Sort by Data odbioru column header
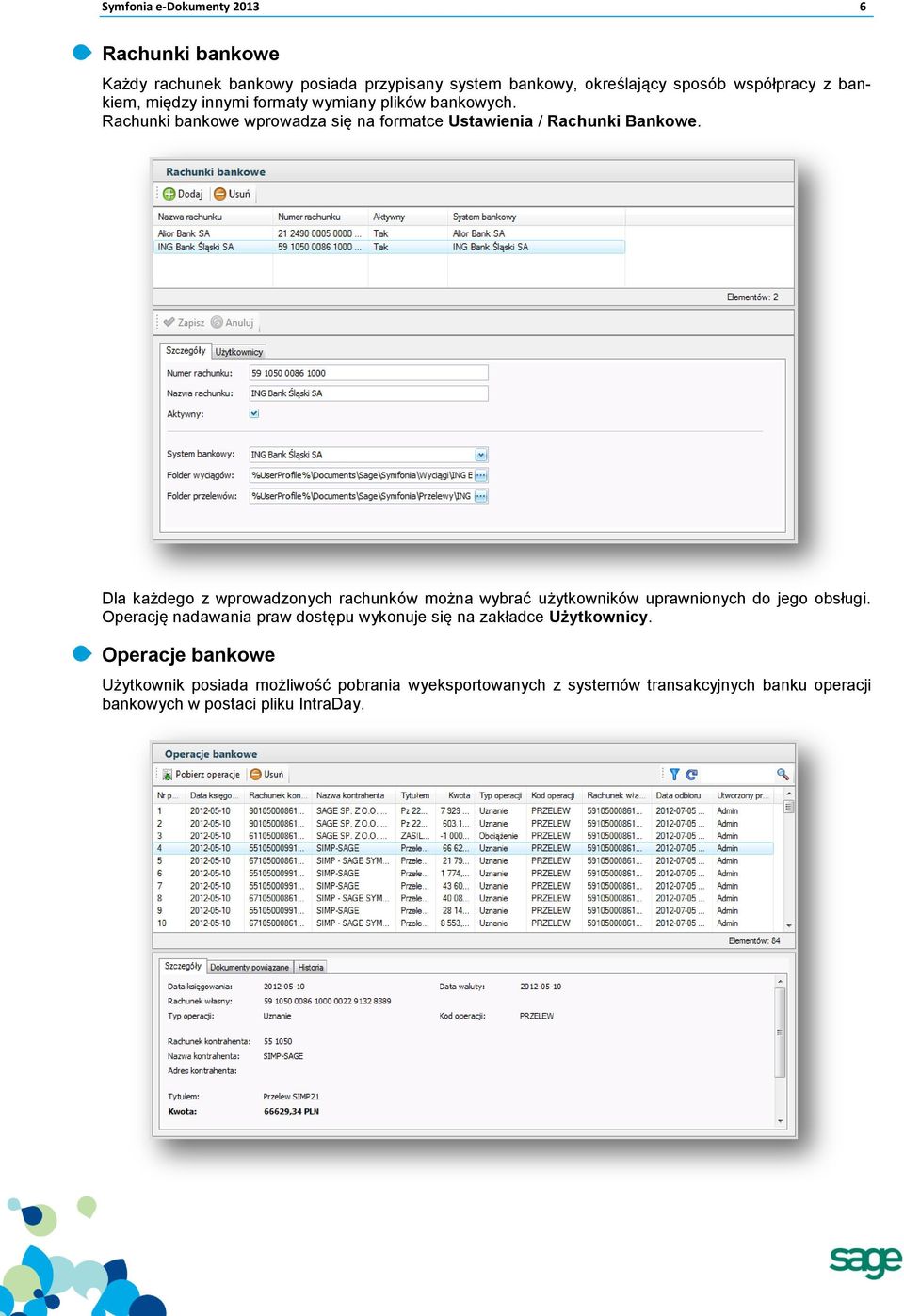Viewport: 904px width, 1316px height. 682,795
